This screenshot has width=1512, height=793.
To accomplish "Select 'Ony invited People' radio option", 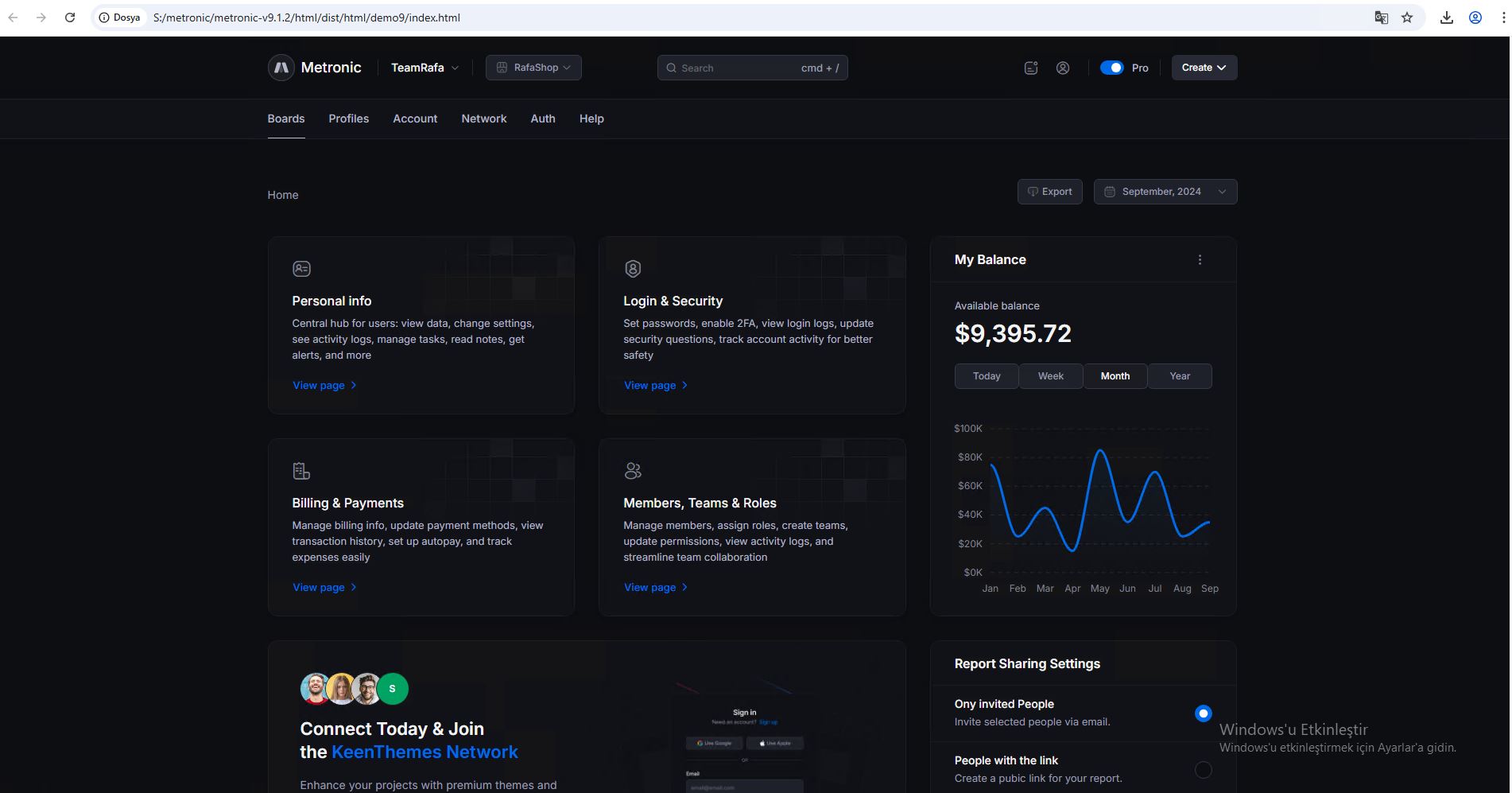I will point(1203,713).
